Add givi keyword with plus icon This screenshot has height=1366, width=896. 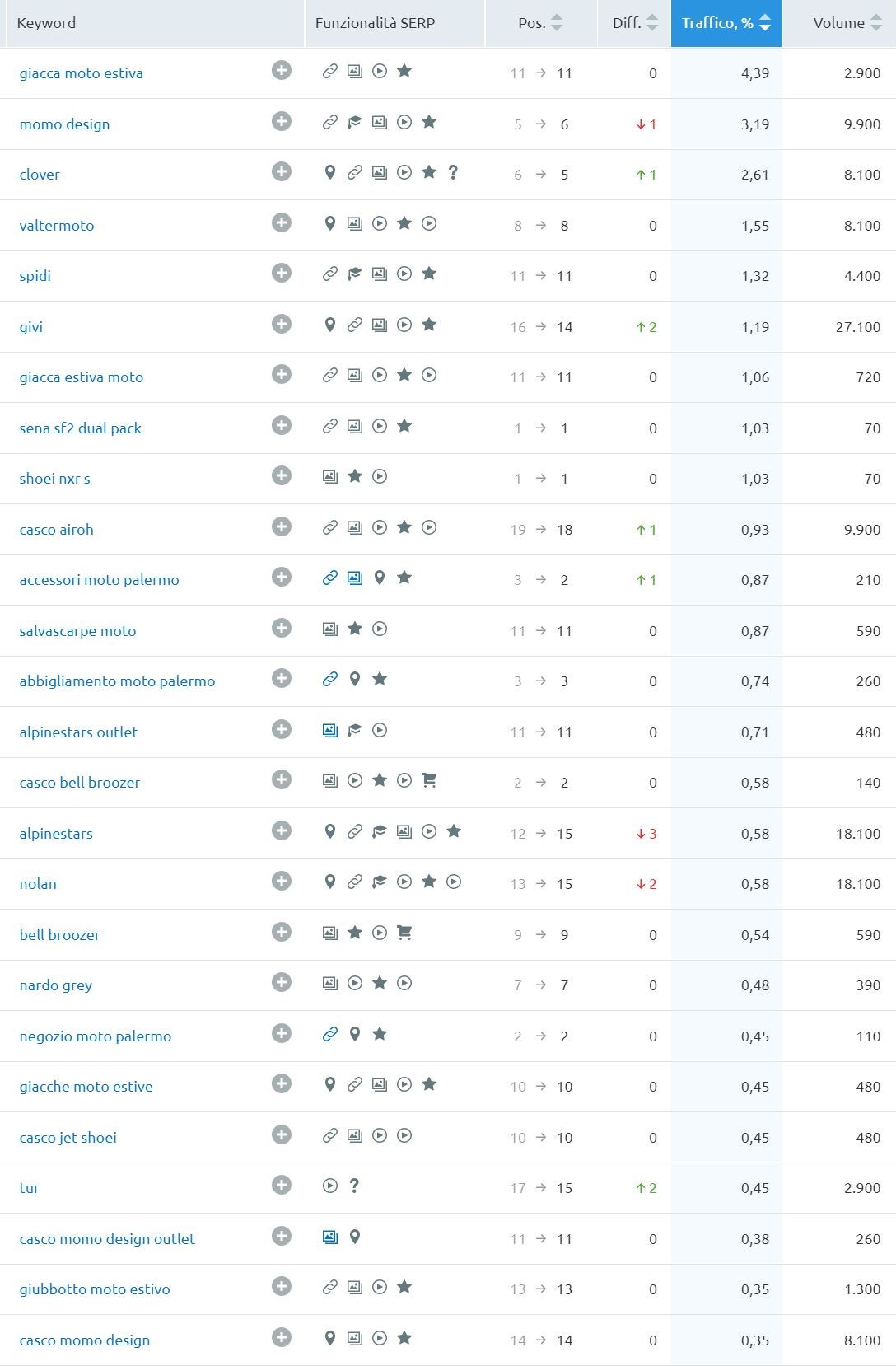(x=282, y=324)
